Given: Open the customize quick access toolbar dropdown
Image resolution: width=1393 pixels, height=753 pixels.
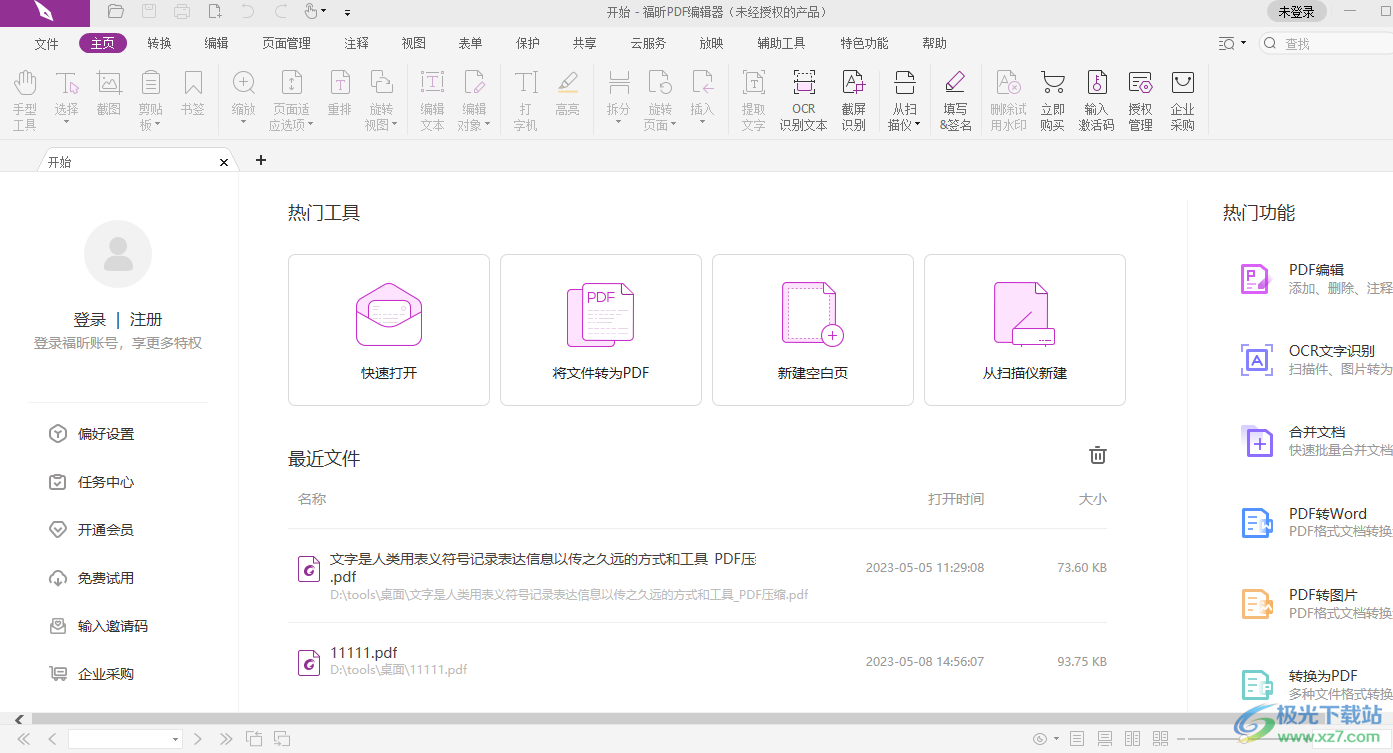Looking at the screenshot, I should pyautogui.click(x=347, y=13).
